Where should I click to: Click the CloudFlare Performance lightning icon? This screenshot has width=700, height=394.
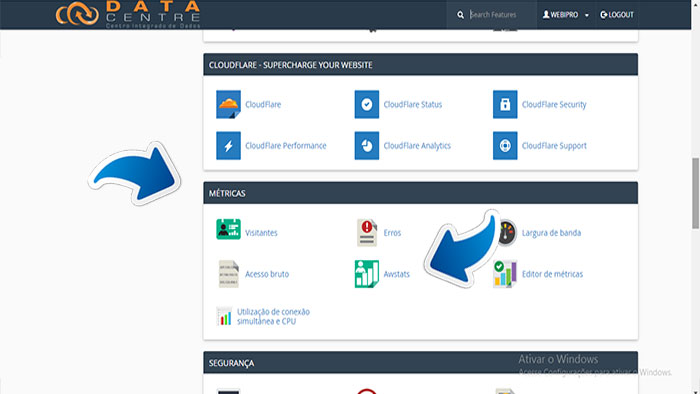coord(228,145)
